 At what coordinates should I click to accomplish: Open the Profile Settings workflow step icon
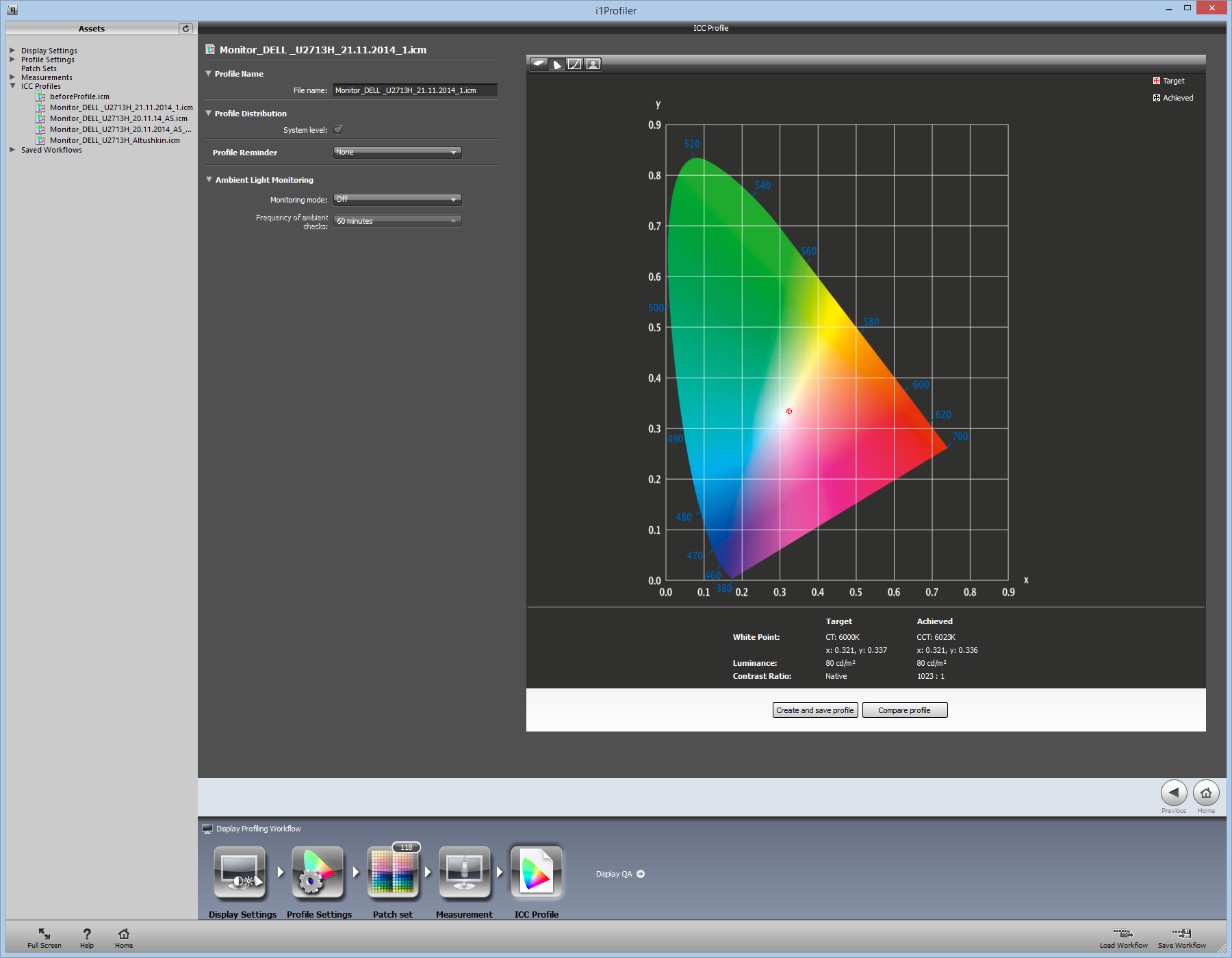pyautogui.click(x=318, y=872)
